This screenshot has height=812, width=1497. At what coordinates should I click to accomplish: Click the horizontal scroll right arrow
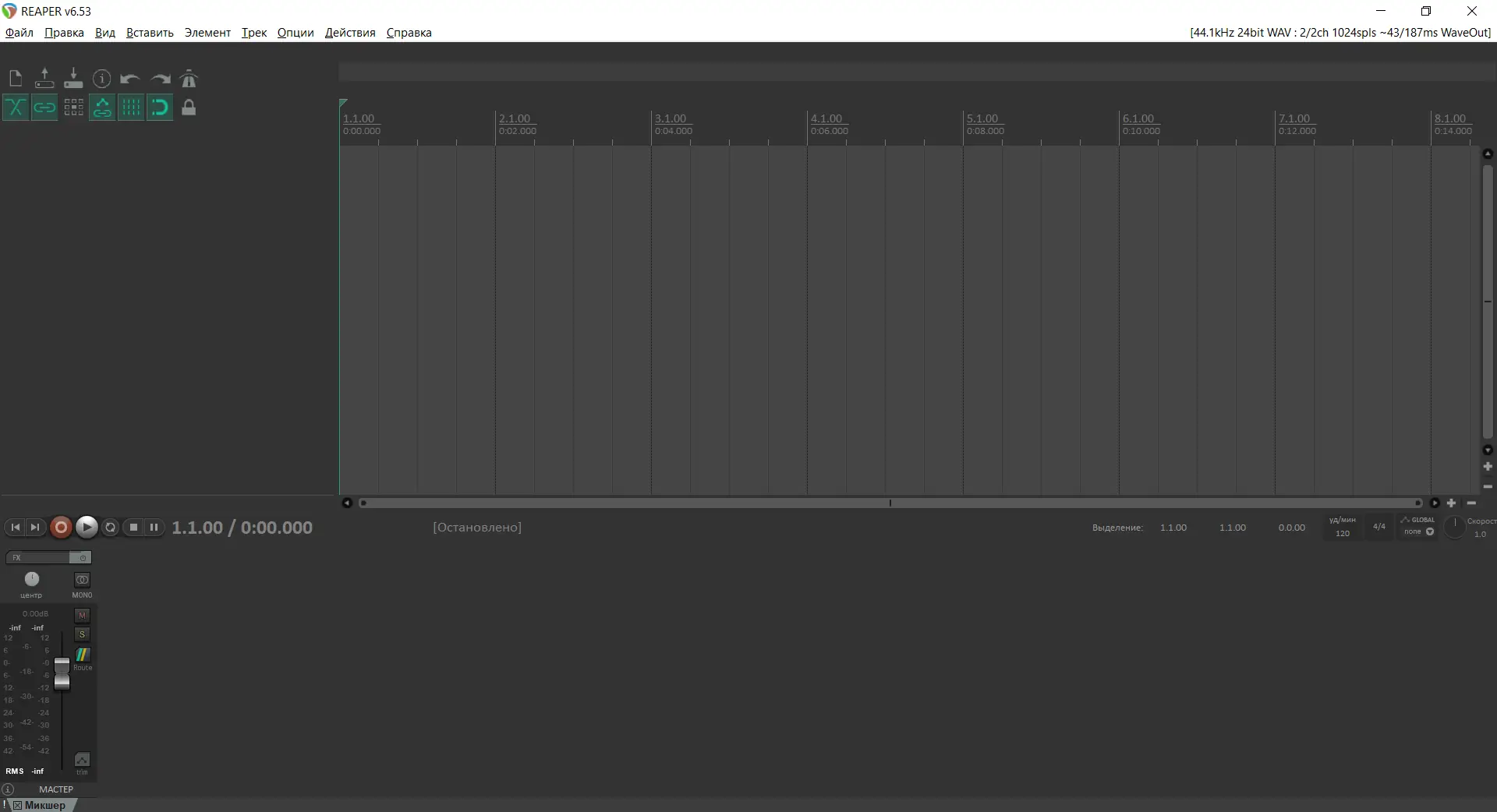click(x=1435, y=503)
